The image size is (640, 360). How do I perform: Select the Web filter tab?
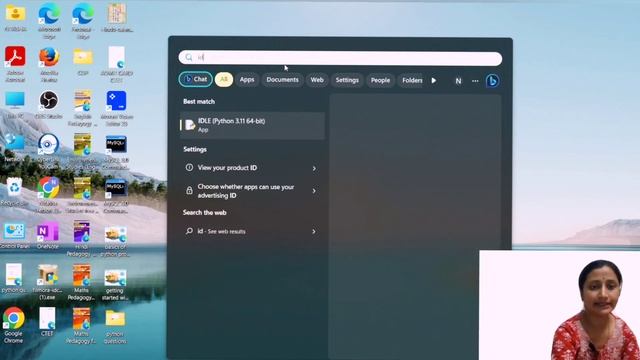pos(317,80)
